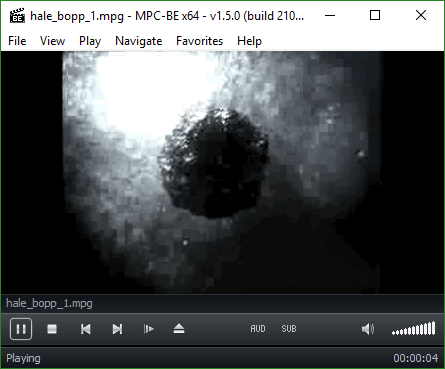Click the Playing status text

coord(23,358)
